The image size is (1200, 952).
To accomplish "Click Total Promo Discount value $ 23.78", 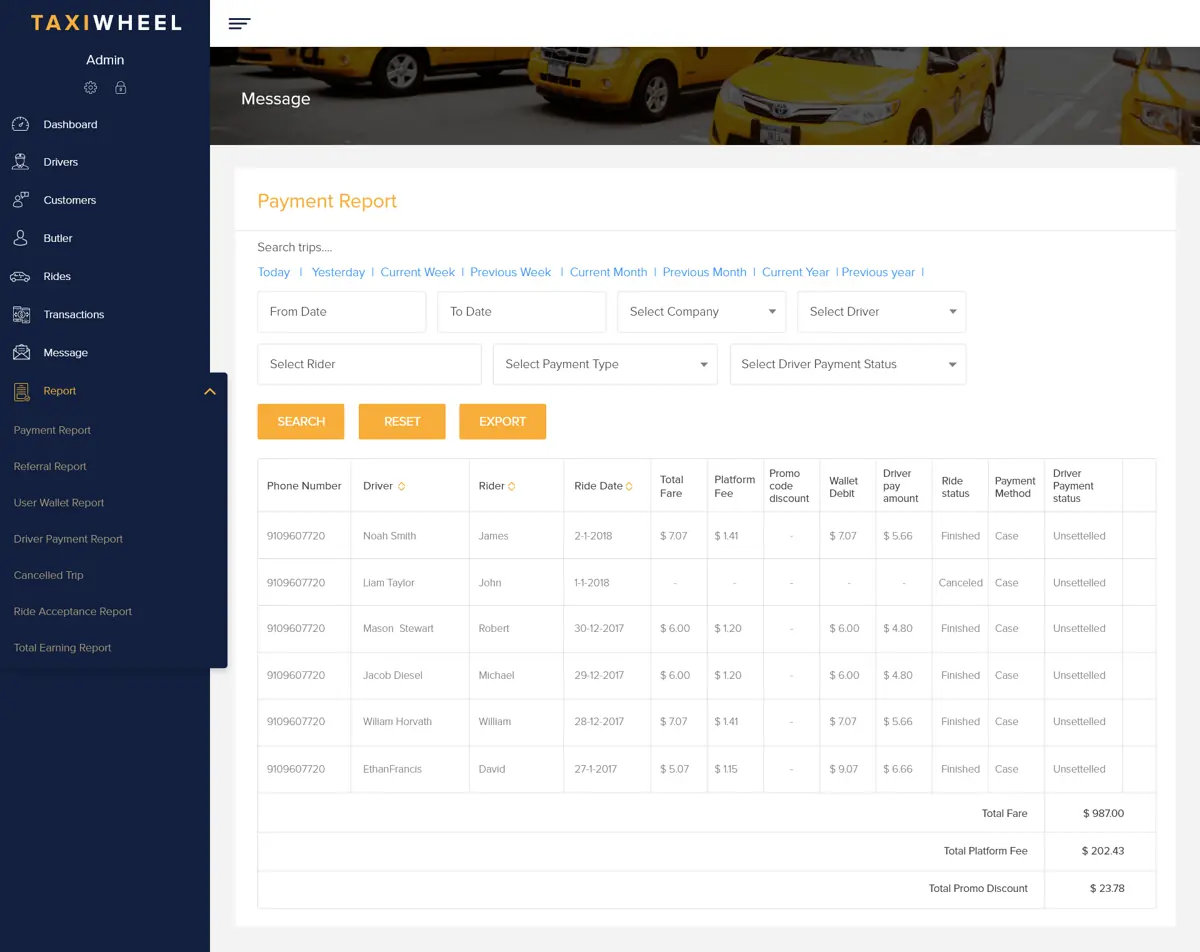I will [x=1107, y=888].
